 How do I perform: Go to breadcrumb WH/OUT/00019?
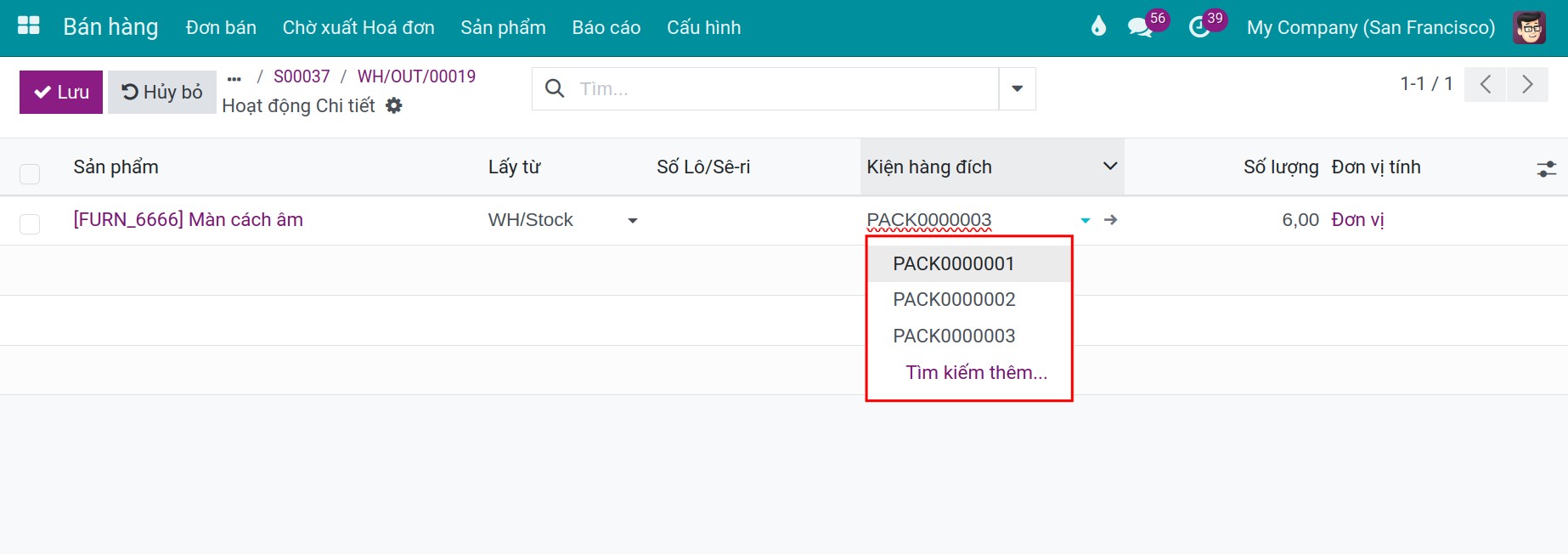click(x=416, y=76)
